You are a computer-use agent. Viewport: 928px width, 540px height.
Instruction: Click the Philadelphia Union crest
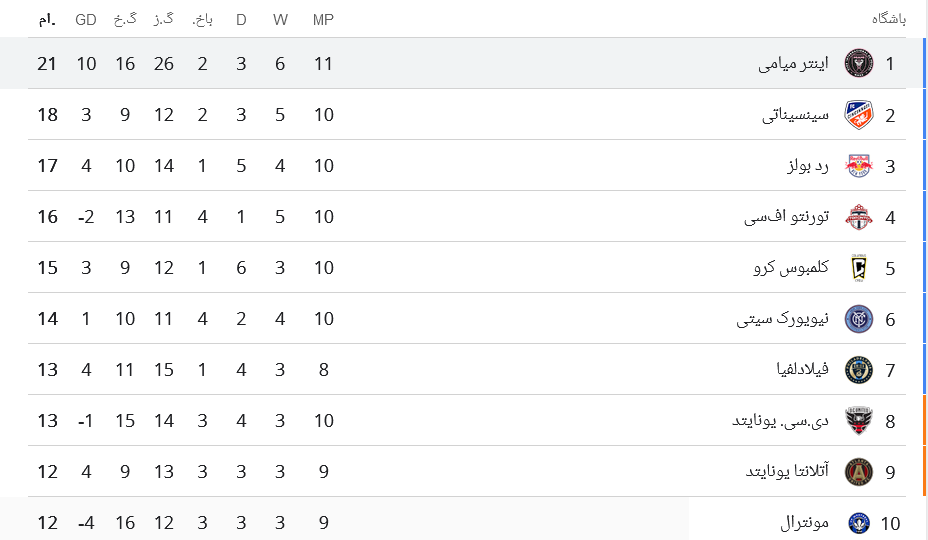click(859, 369)
